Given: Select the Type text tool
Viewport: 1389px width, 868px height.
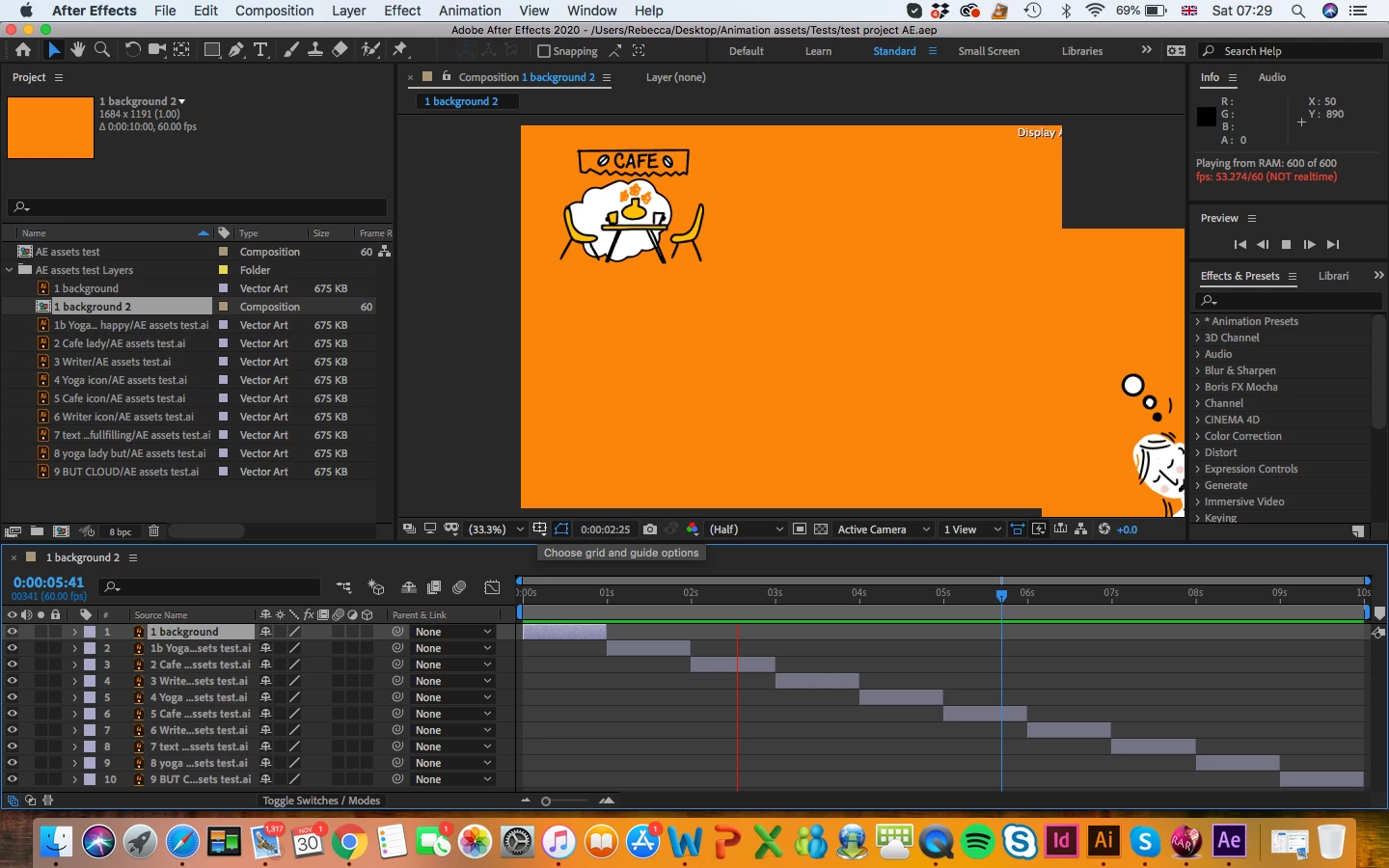Looking at the screenshot, I should 260,50.
